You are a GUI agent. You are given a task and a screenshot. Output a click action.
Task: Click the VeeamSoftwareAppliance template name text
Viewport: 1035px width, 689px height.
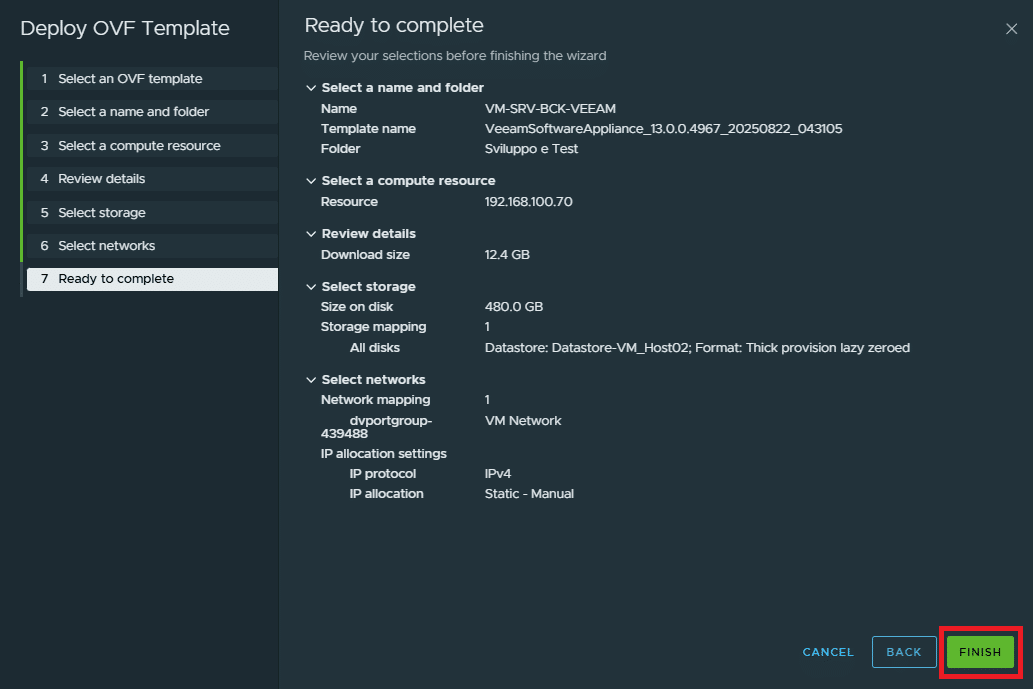click(x=664, y=129)
